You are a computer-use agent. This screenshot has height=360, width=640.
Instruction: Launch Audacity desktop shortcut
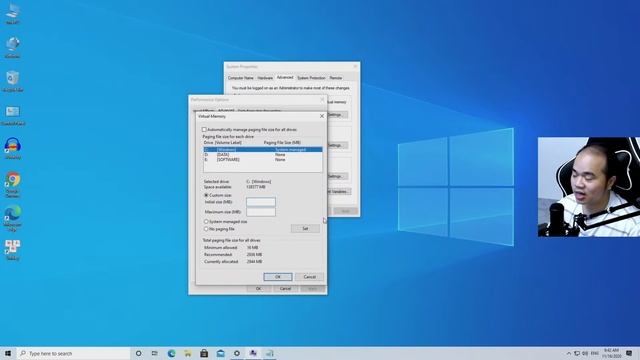[13, 149]
